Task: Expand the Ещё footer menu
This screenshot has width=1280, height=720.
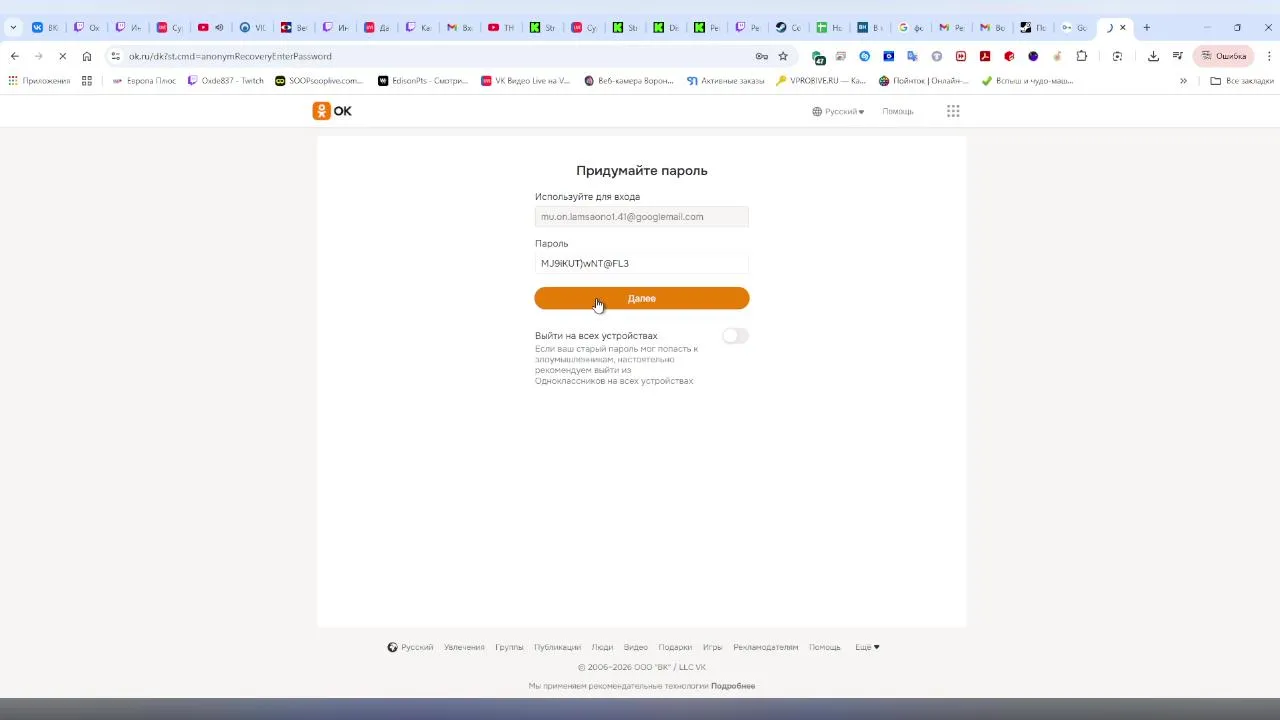Action: pos(867,647)
